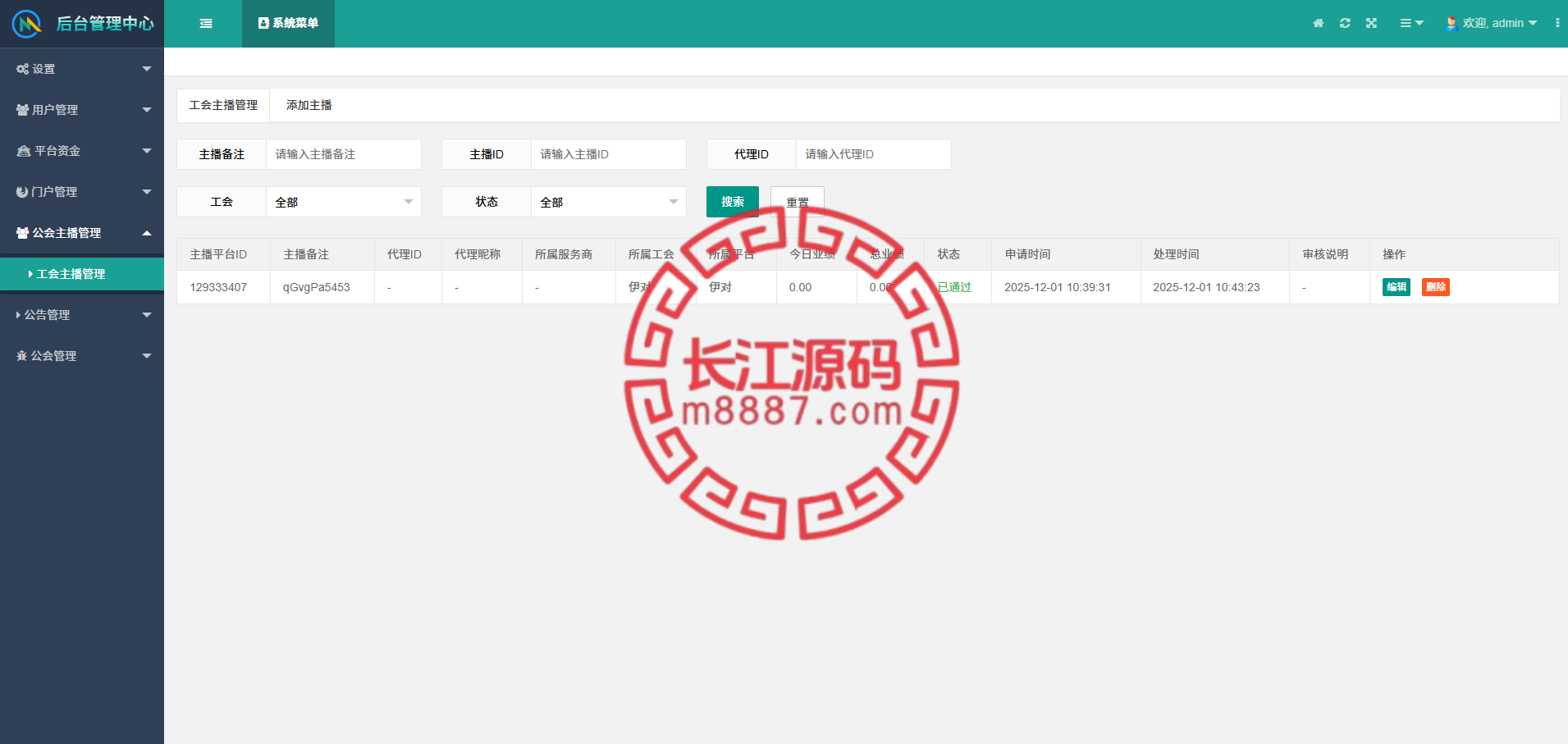Viewport: 1568px width, 744px height.
Task: Focus the 代理ID input field
Action: (x=874, y=154)
